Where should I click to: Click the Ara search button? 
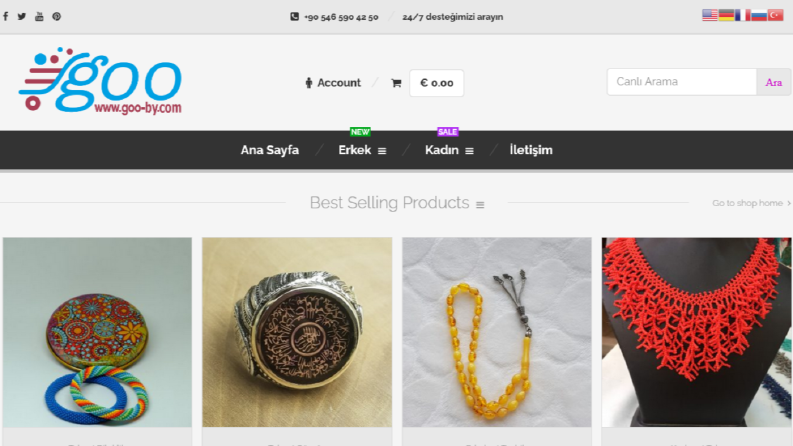[x=773, y=82]
